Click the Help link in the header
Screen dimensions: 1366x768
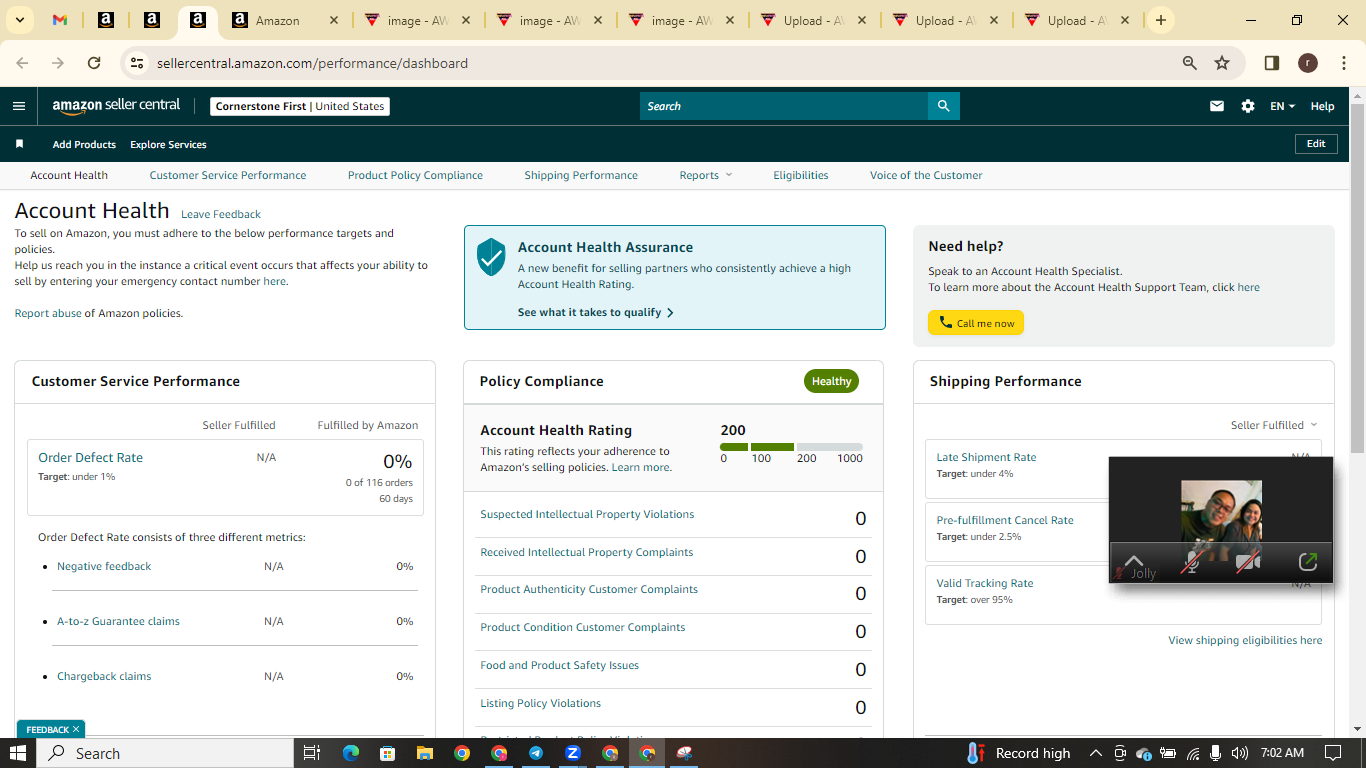click(x=1322, y=106)
